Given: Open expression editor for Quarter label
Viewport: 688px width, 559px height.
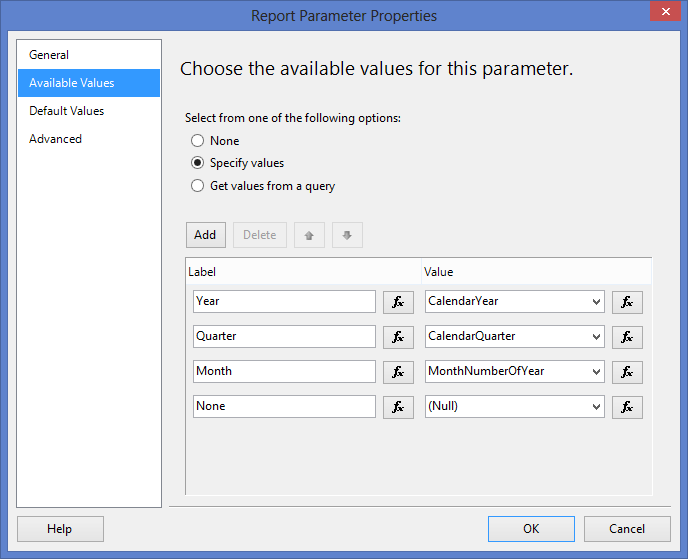Looking at the screenshot, I should pos(398,337).
